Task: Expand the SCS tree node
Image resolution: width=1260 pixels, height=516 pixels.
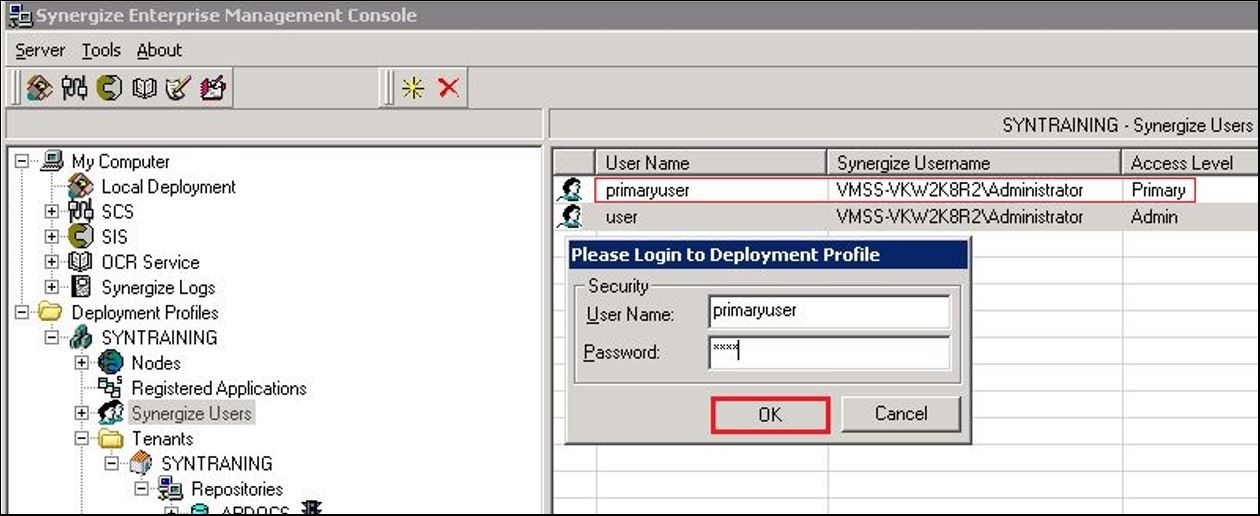Action: click(52, 212)
